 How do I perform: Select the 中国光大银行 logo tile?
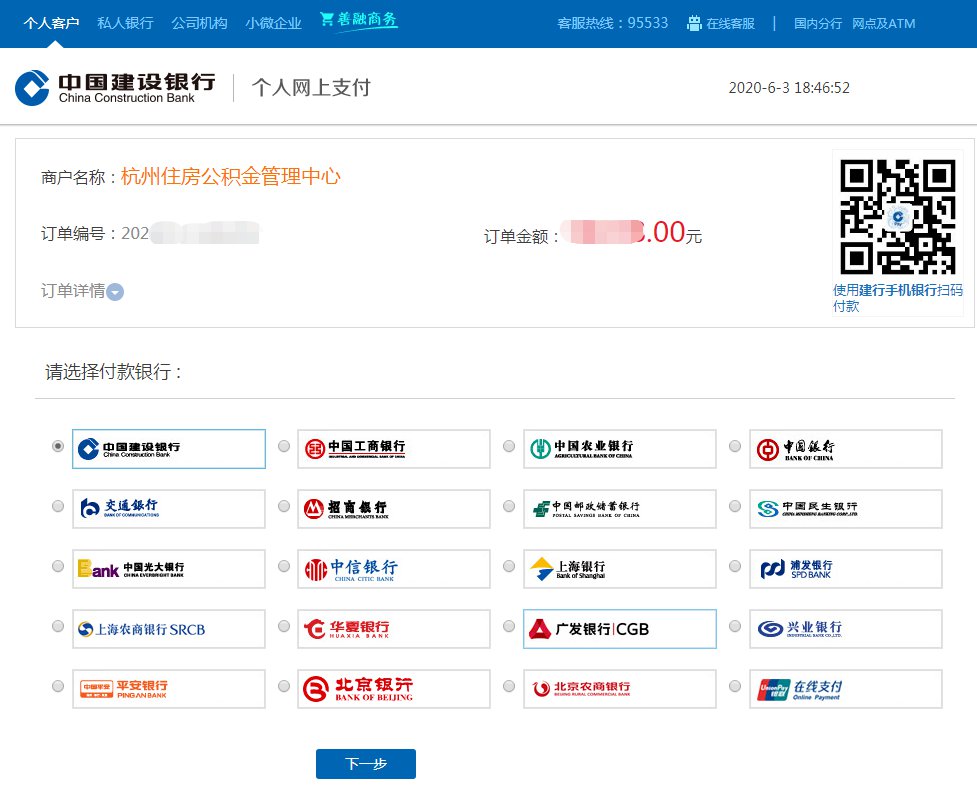click(169, 569)
